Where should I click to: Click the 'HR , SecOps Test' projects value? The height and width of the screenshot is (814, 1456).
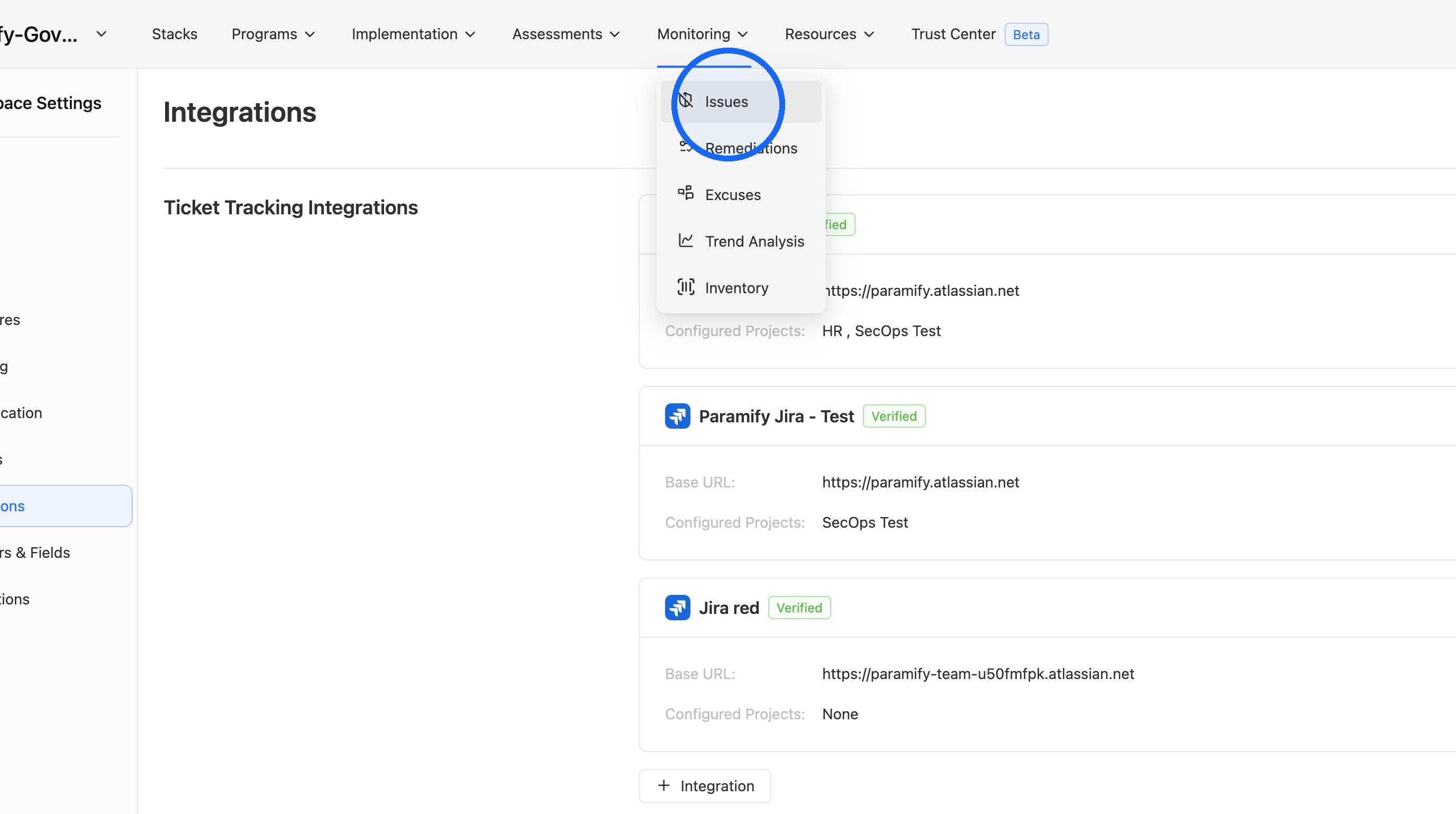coord(881,331)
